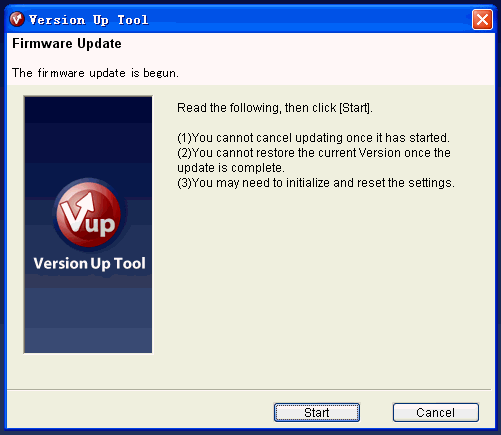Click "Read the following, then click [Start]." text
Image resolution: width=501 pixels, height=435 pixels.
click(x=275, y=108)
